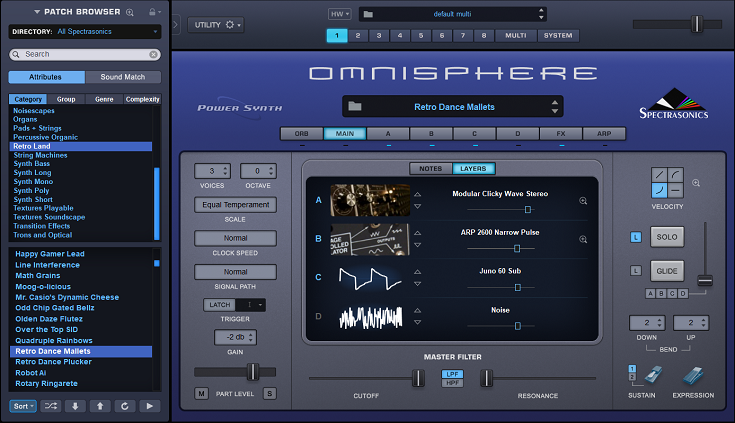The height and width of the screenshot is (423, 735).
Task: Switch to the NOTES view tab
Action: (x=431, y=169)
